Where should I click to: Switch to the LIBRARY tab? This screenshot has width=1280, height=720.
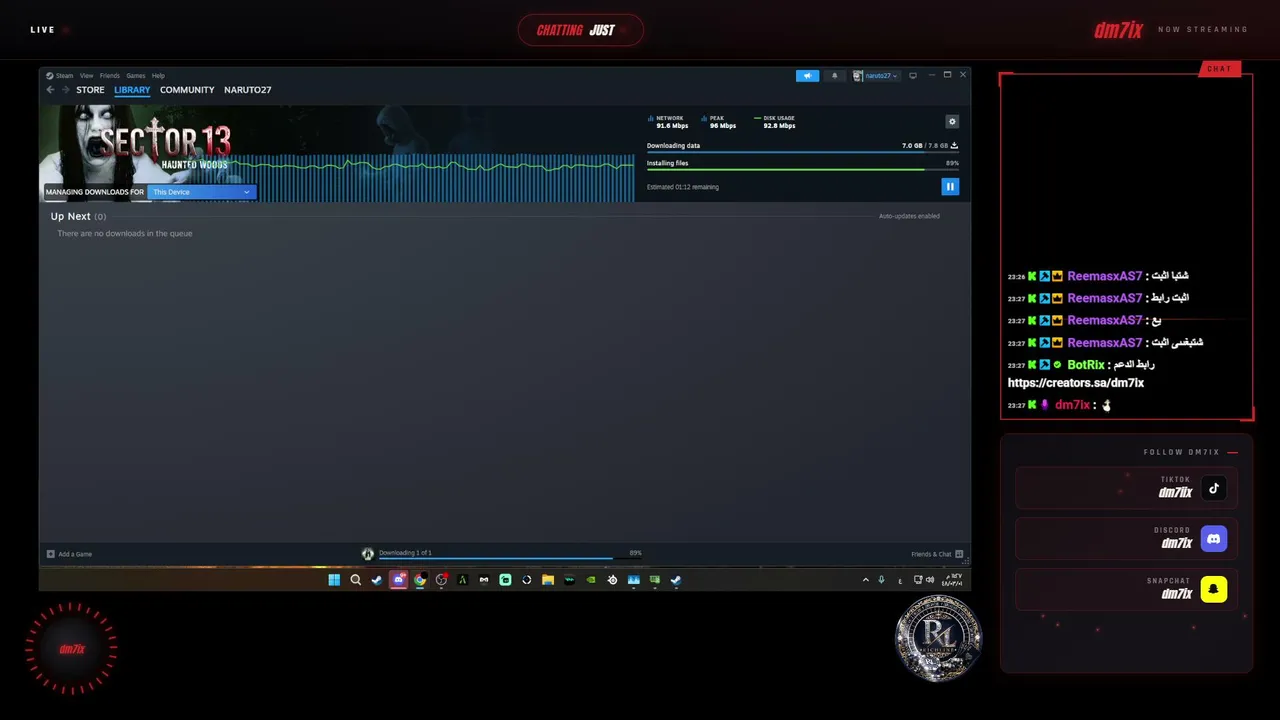pos(132,90)
